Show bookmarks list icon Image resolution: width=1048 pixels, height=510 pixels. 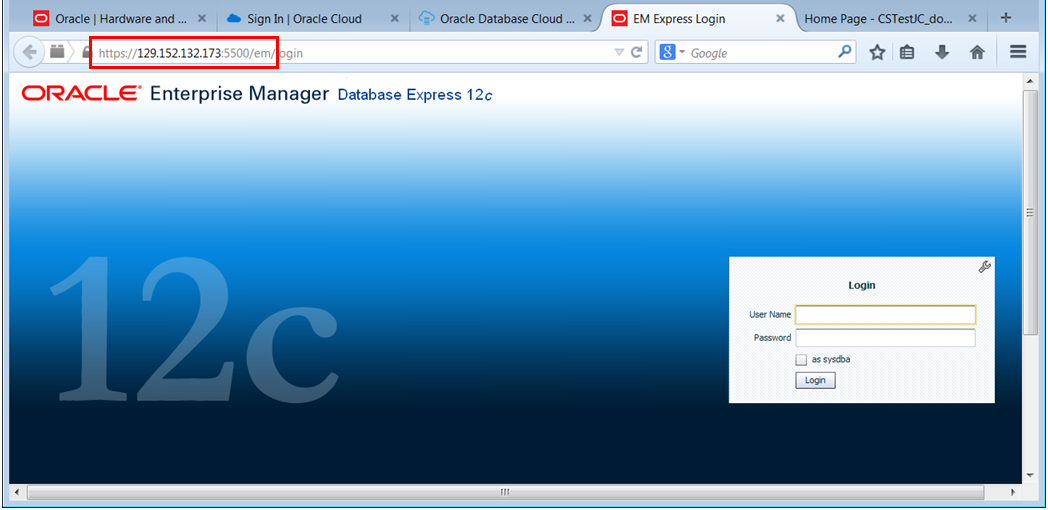click(x=907, y=52)
